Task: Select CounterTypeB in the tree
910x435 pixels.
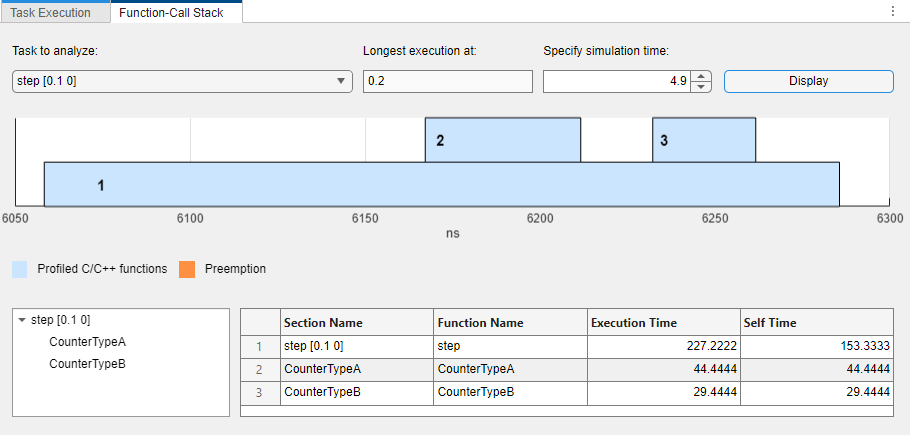Action: 87,364
